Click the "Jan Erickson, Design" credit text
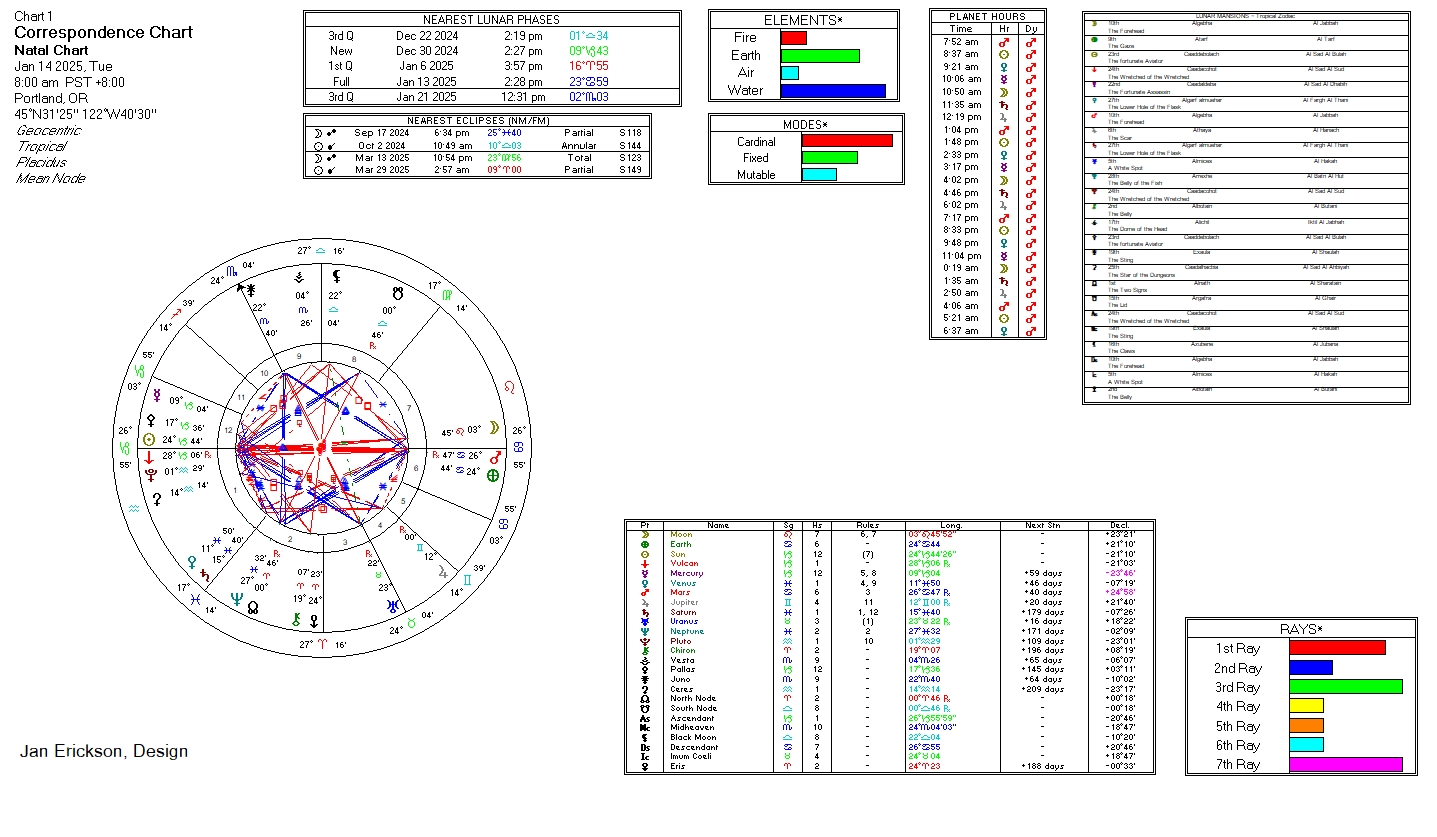The image size is (1437, 837). click(104, 751)
